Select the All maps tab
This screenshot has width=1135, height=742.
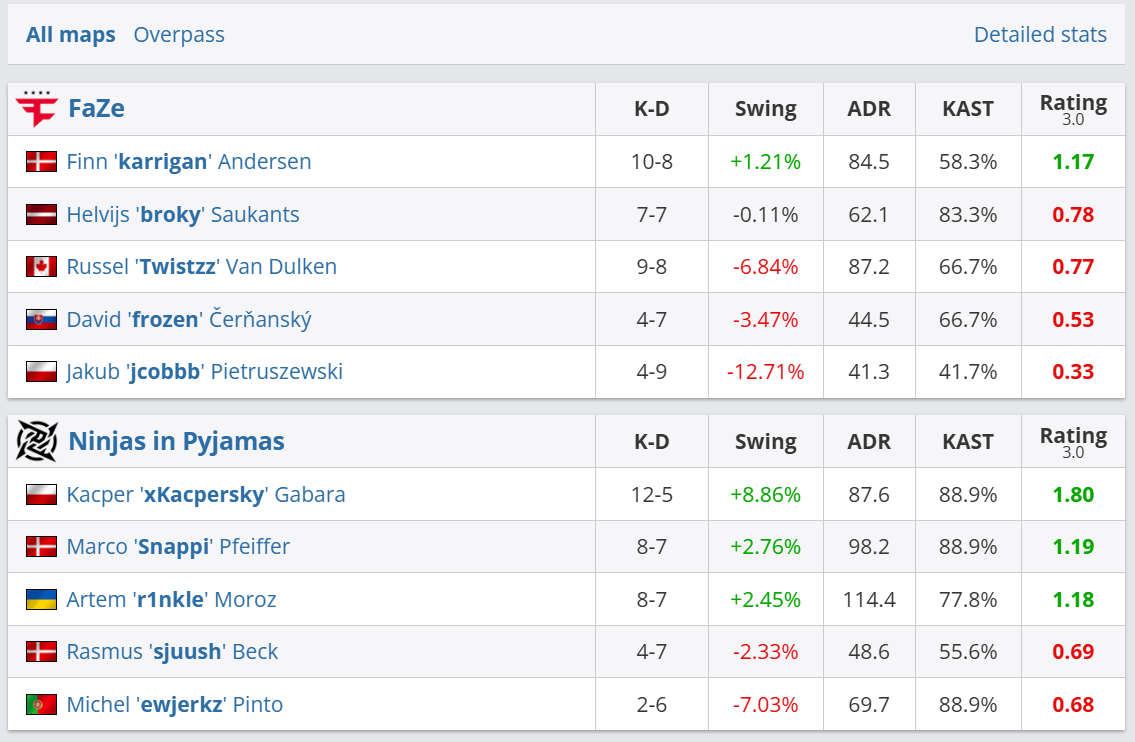coord(71,35)
